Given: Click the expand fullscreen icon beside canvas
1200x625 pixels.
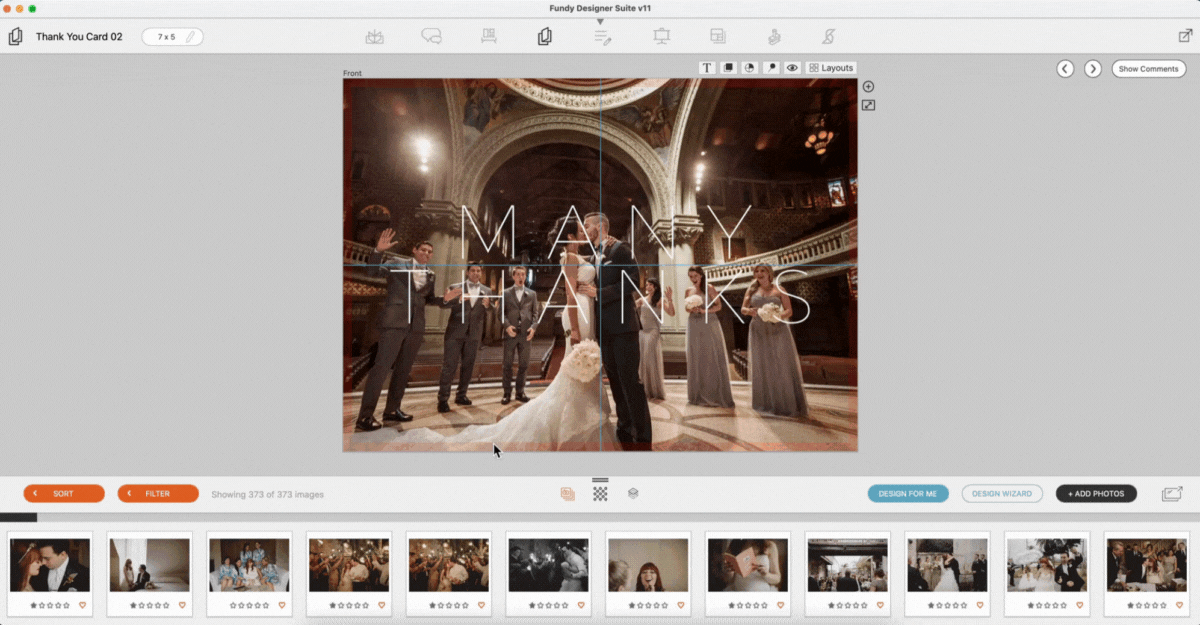Looking at the screenshot, I should pyautogui.click(x=868, y=105).
